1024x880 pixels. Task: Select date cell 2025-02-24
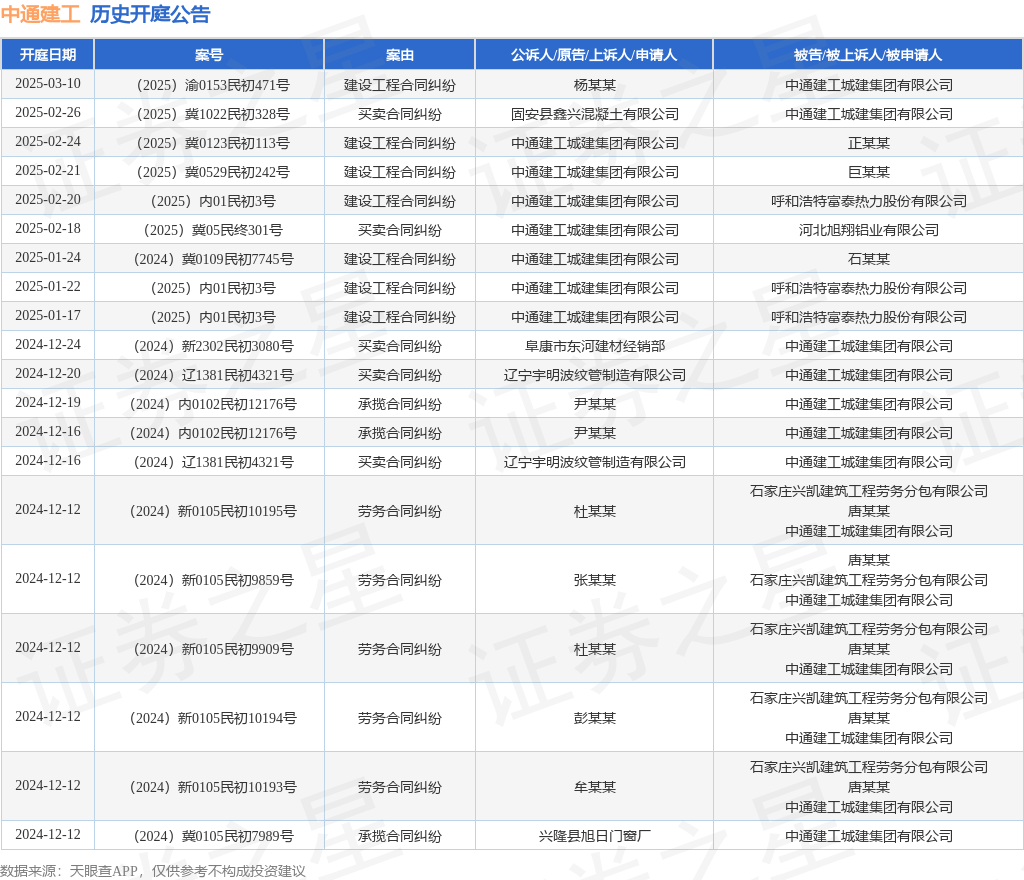(x=48, y=142)
